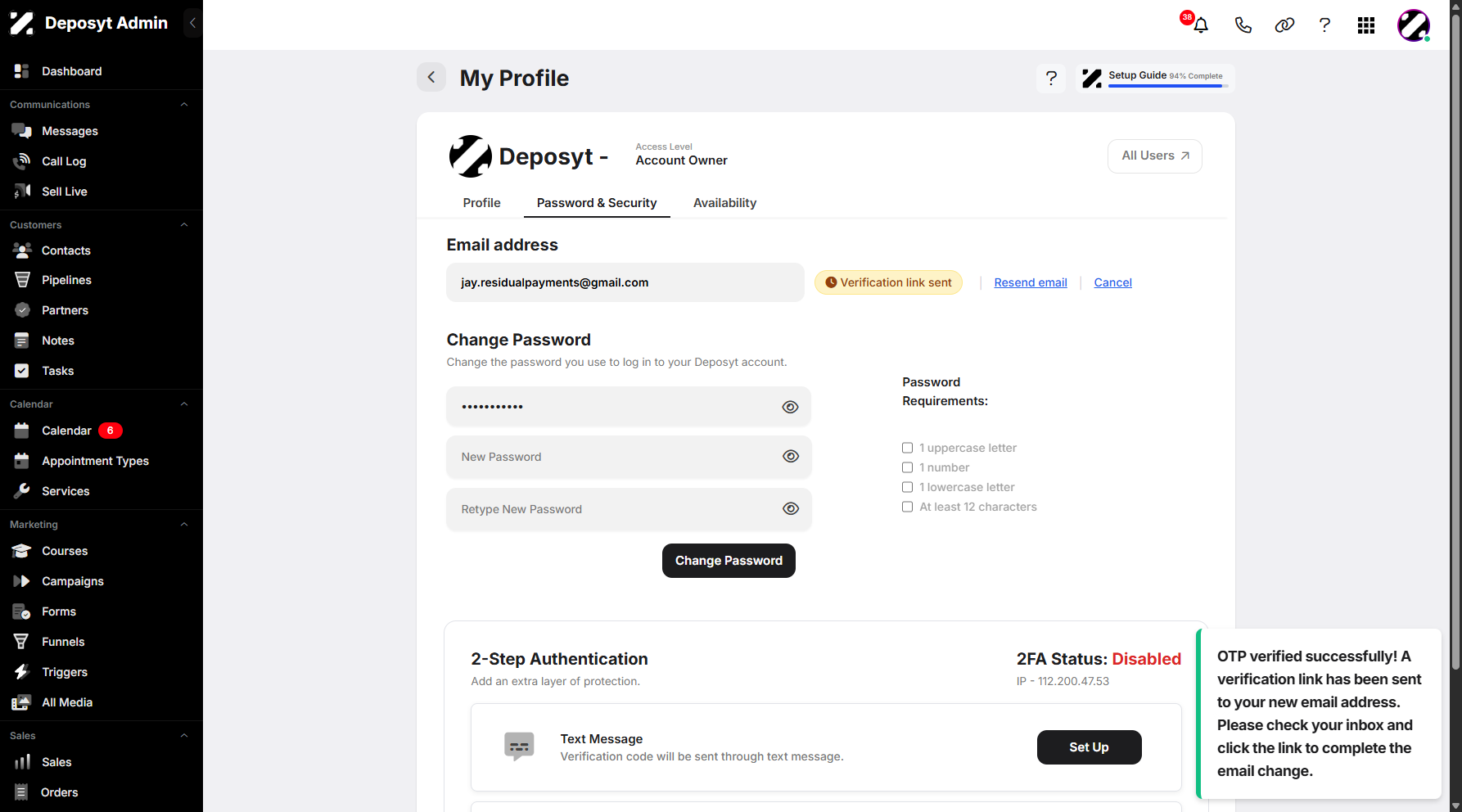Show the current password with eye icon
Viewport: 1462px width, 812px height.
(790, 407)
